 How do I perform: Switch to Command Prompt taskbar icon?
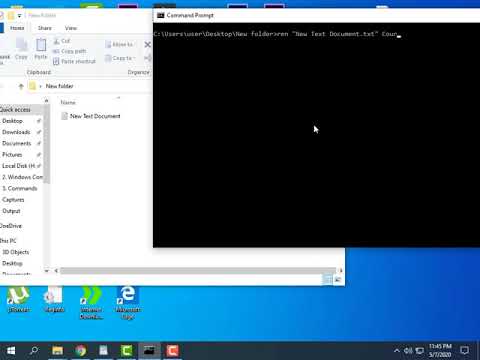coord(149,351)
